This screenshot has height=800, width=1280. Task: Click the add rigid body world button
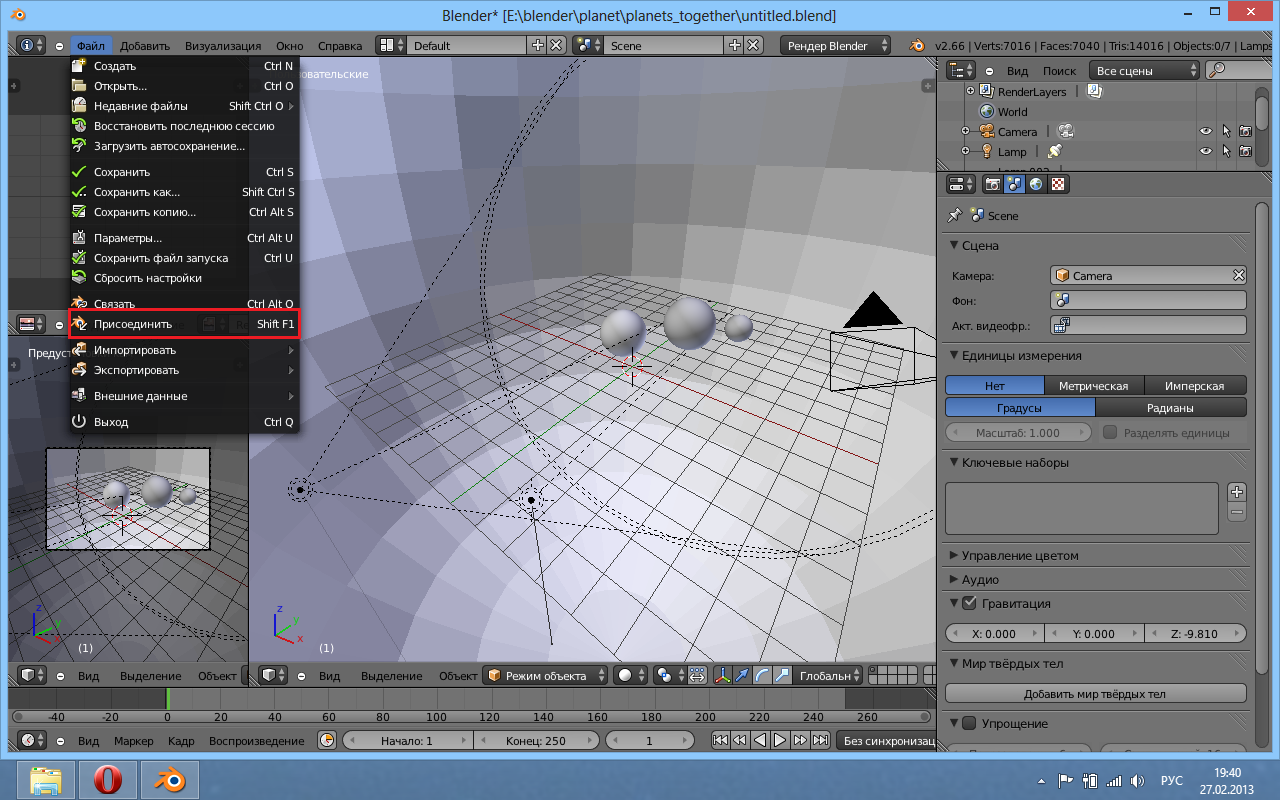click(1095, 693)
